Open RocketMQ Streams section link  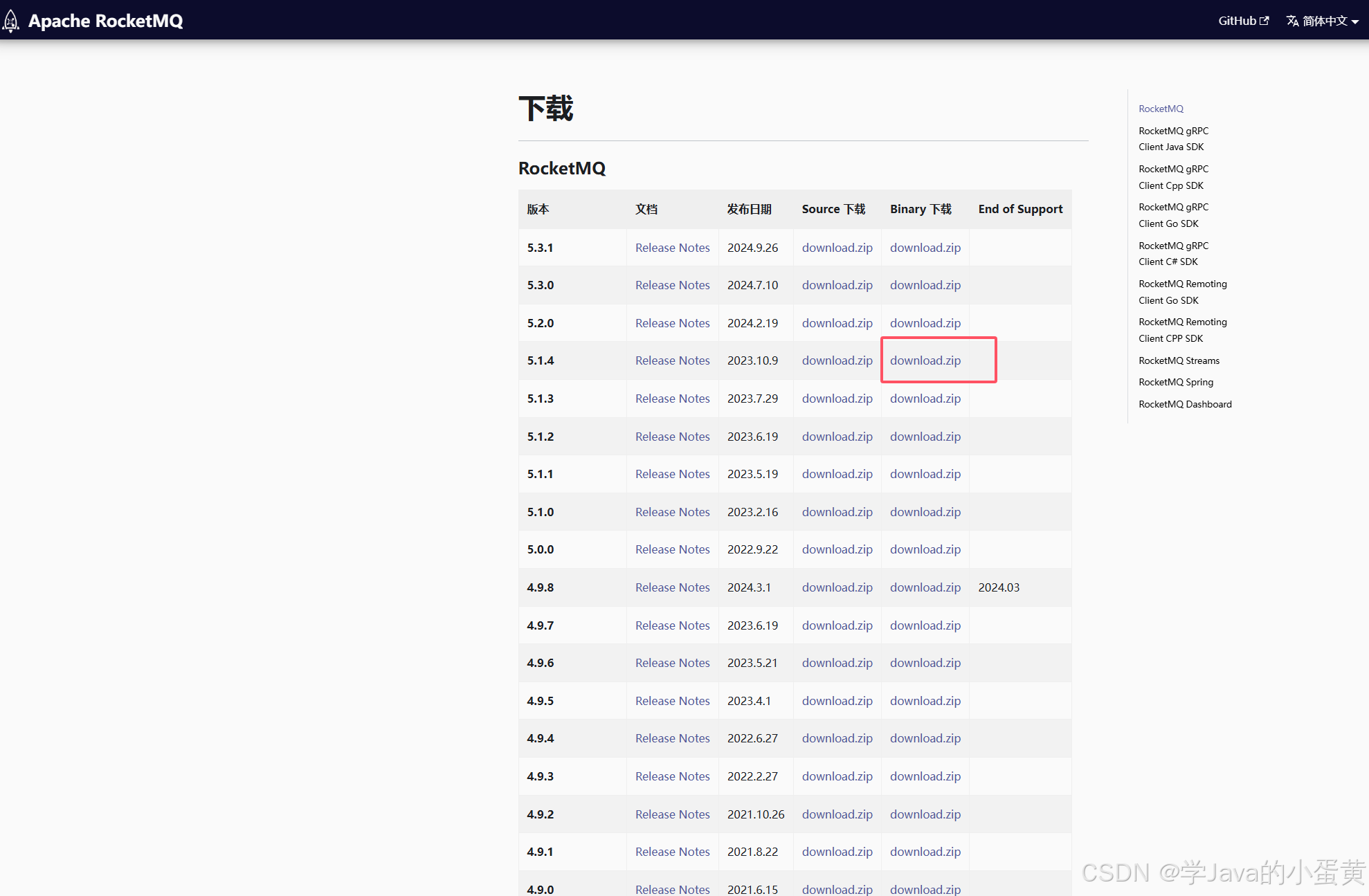click(x=1179, y=360)
